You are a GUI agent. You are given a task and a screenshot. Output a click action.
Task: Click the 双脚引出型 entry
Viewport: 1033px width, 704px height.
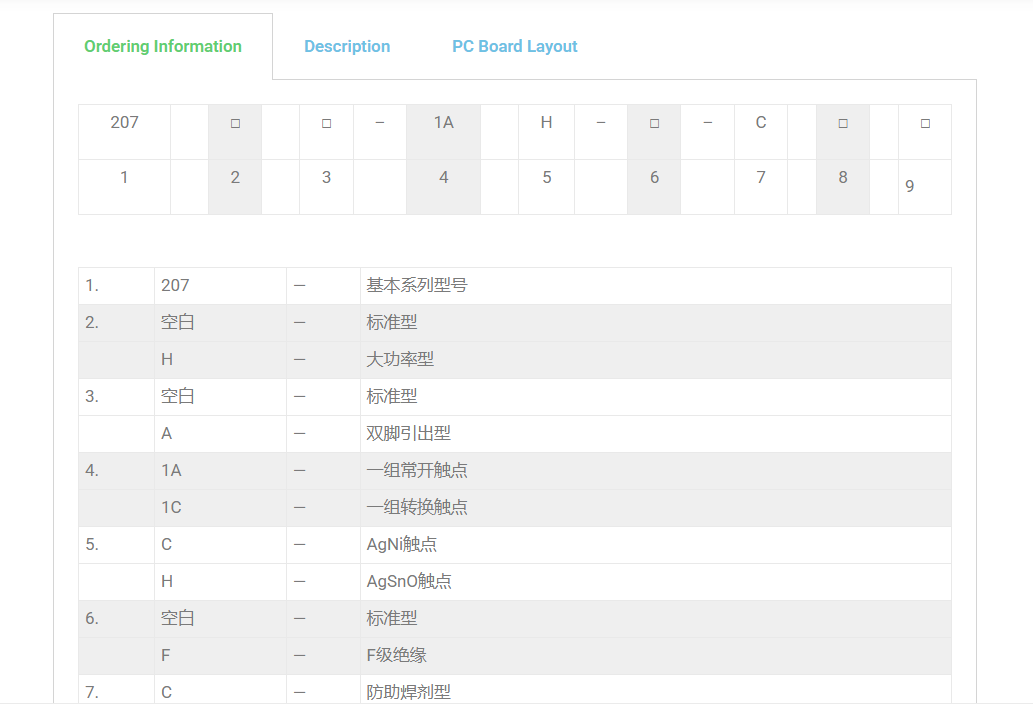(x=408, y=433)
